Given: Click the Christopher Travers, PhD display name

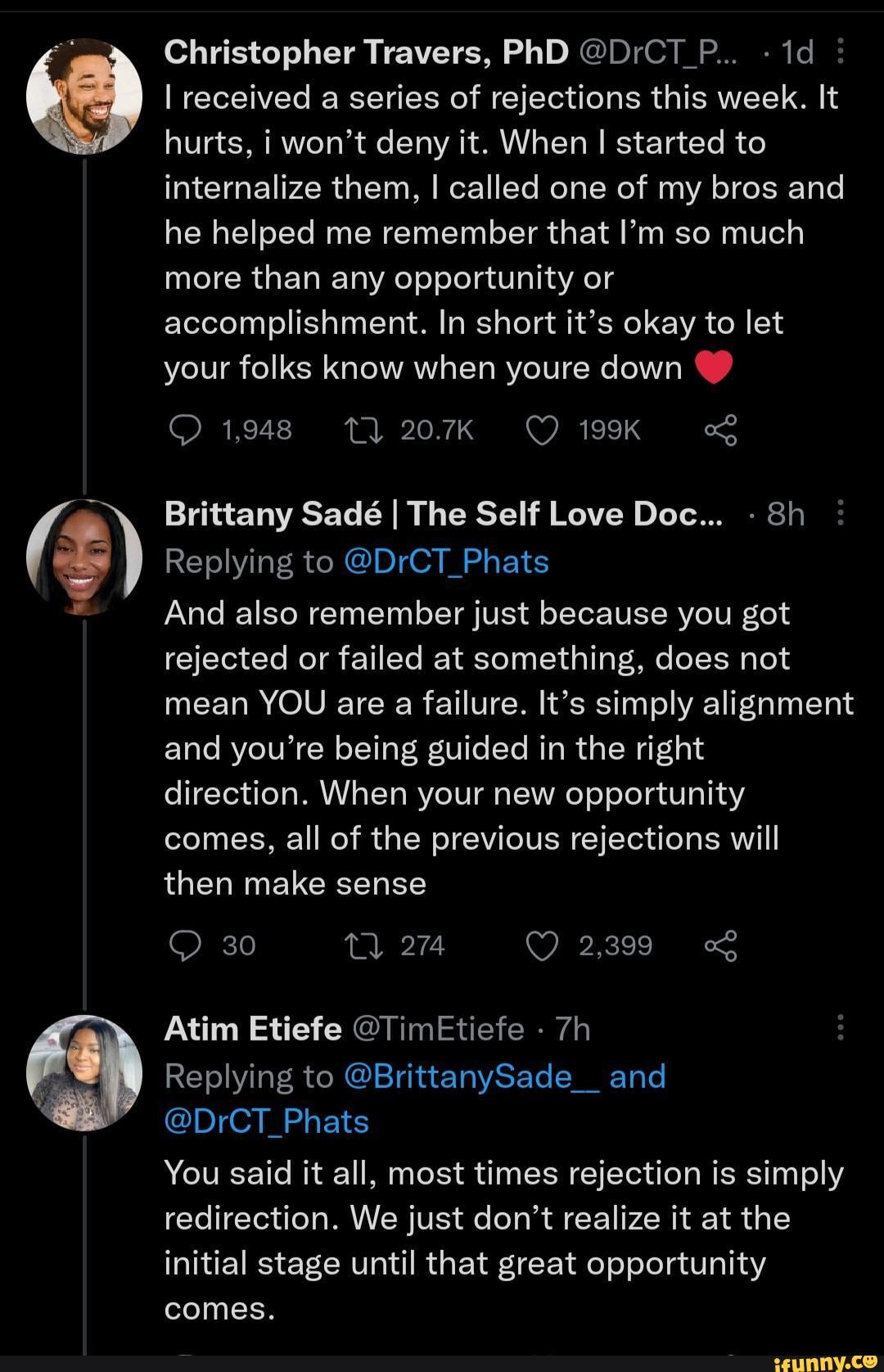Looking at the screenshot, I should pyautogui.click(x=365, y=52).
